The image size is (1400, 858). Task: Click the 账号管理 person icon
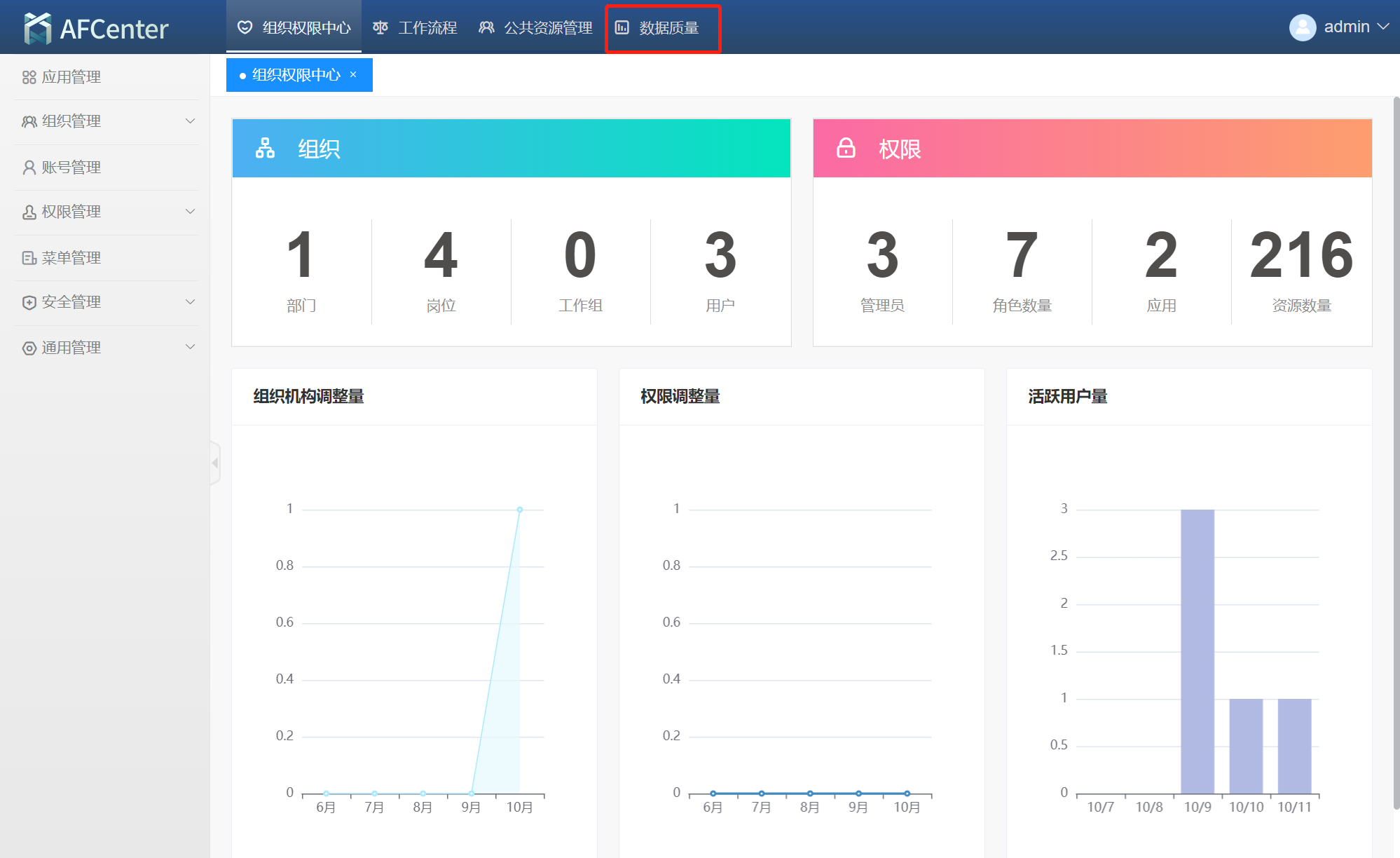pyautogui.click(x=29, y=168)
